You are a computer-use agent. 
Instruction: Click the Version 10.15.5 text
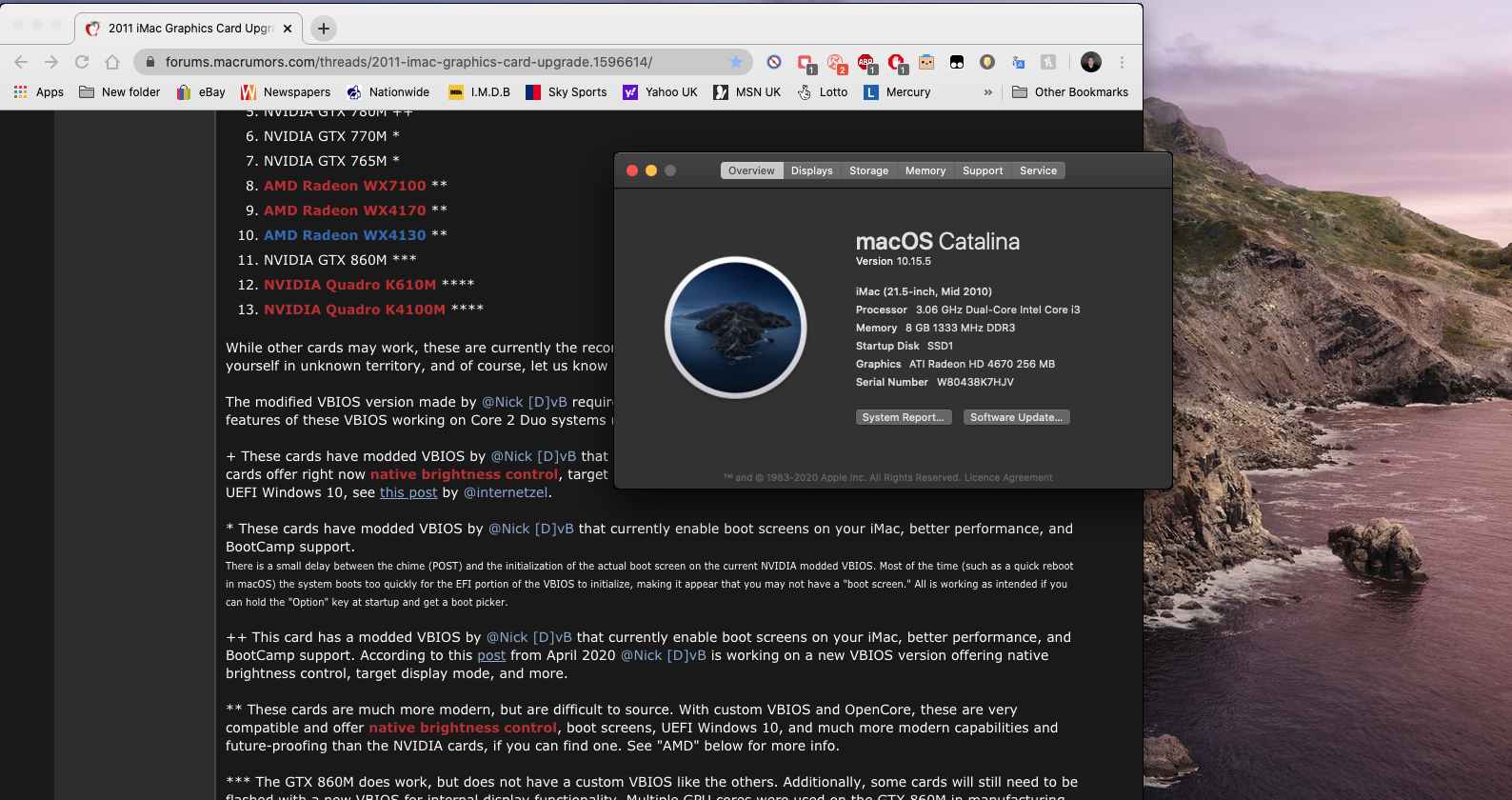pyautogui.click(x=893, y=261)
